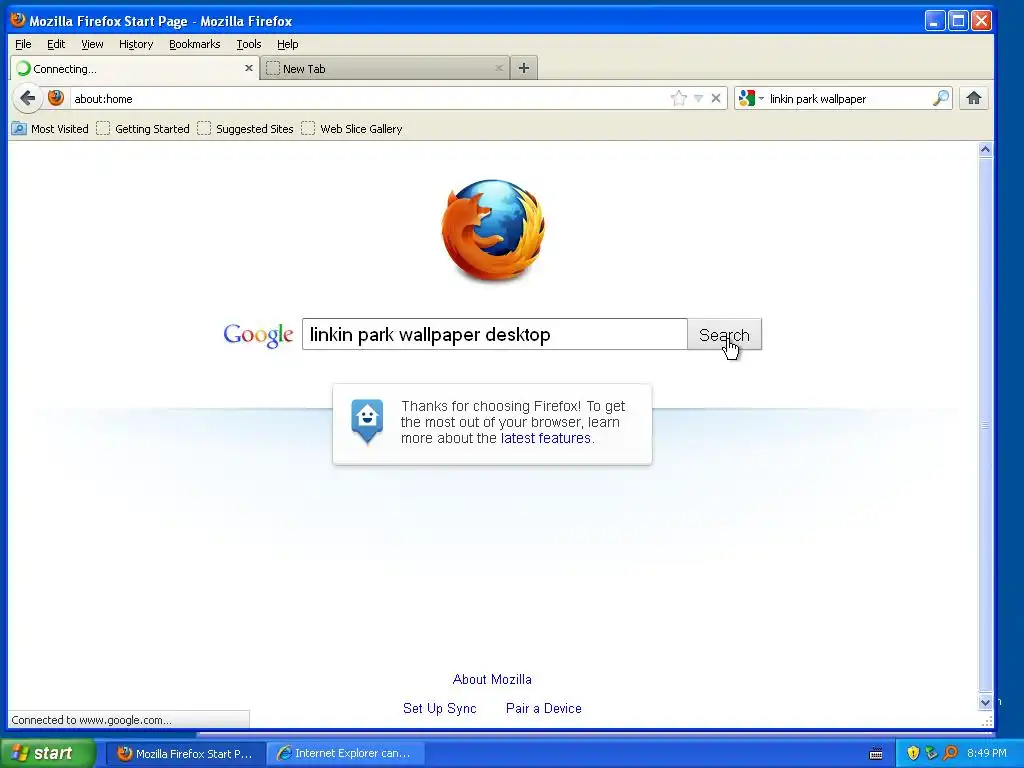1024x768 pixels.
Task: Click the scrollbar up arrow
Action: coord(985,150)
